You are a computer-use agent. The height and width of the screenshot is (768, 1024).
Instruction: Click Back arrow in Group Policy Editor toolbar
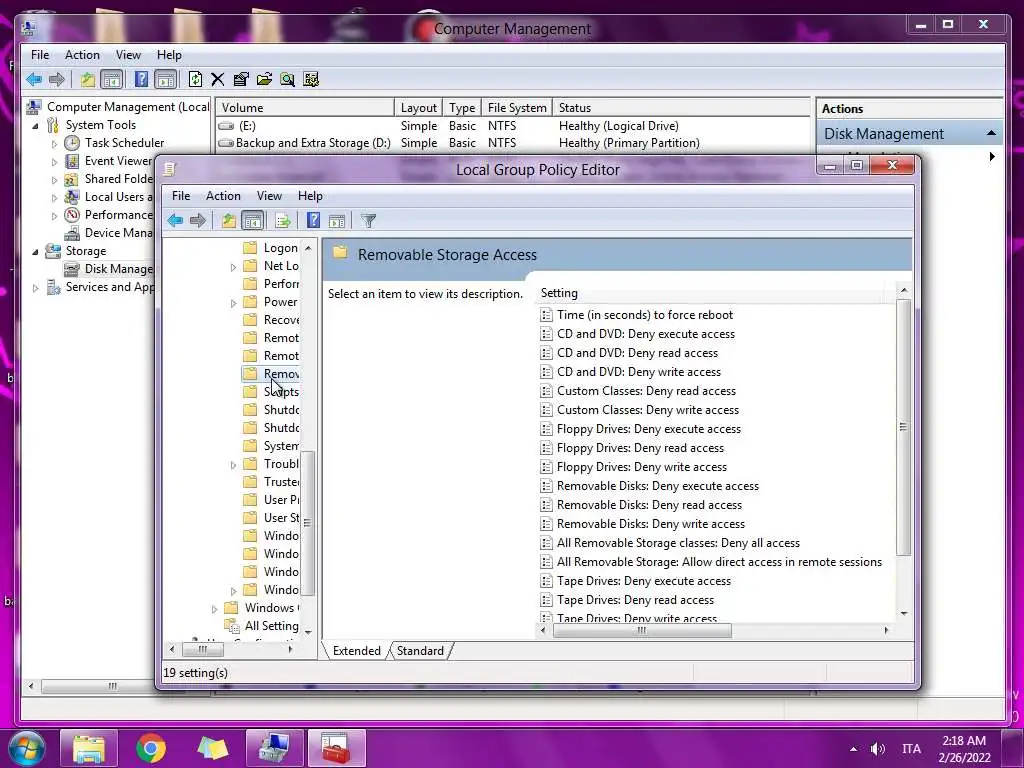175,221
